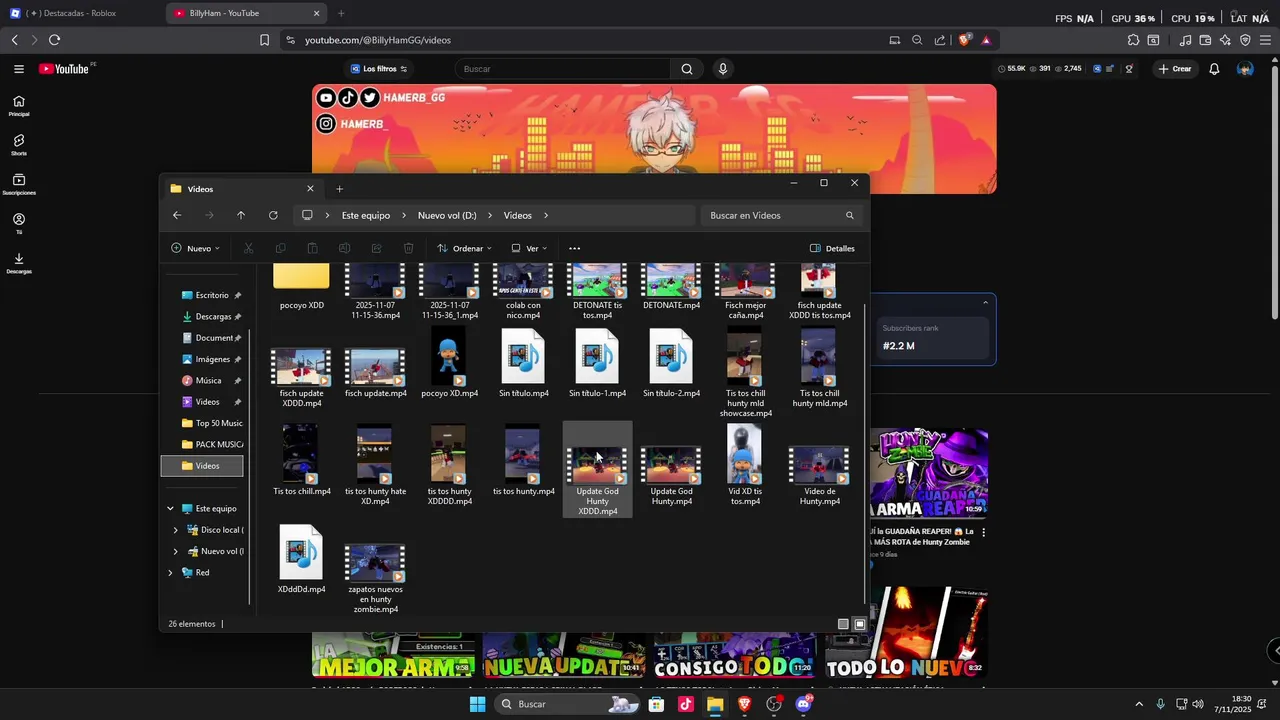Collapse the Este equipo tree node
This screenshot has height=720, width=1280.
[x=170, y=509]
